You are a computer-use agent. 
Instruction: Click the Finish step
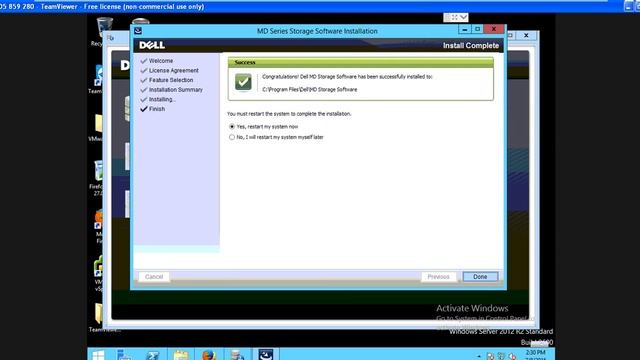(157, 109)
